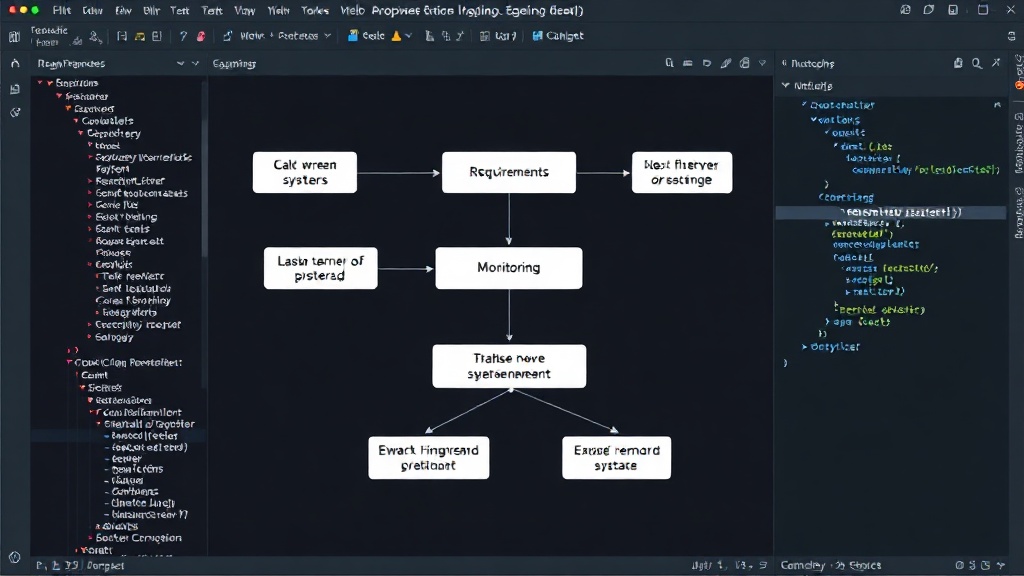
Task: Select 'Salogyy' item in the tree
Action: [x=114, y=338]
